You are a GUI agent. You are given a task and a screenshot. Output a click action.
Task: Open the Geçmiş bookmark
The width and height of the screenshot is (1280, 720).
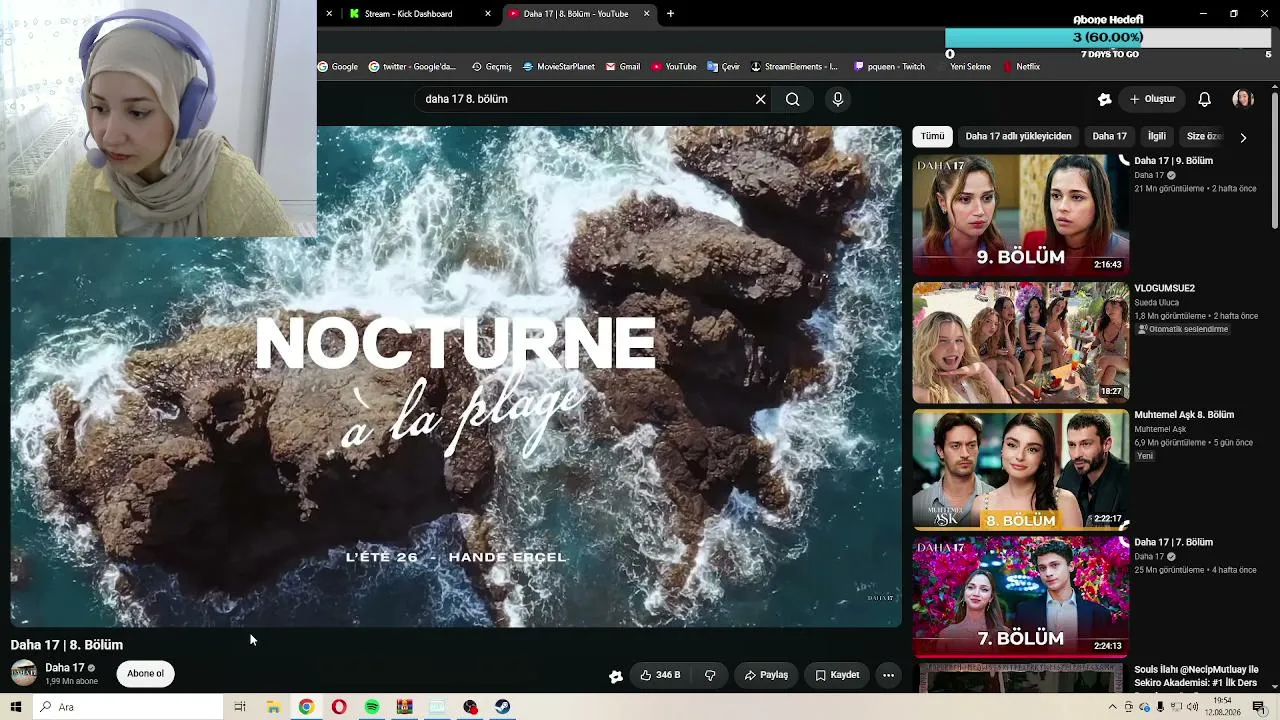491,67
